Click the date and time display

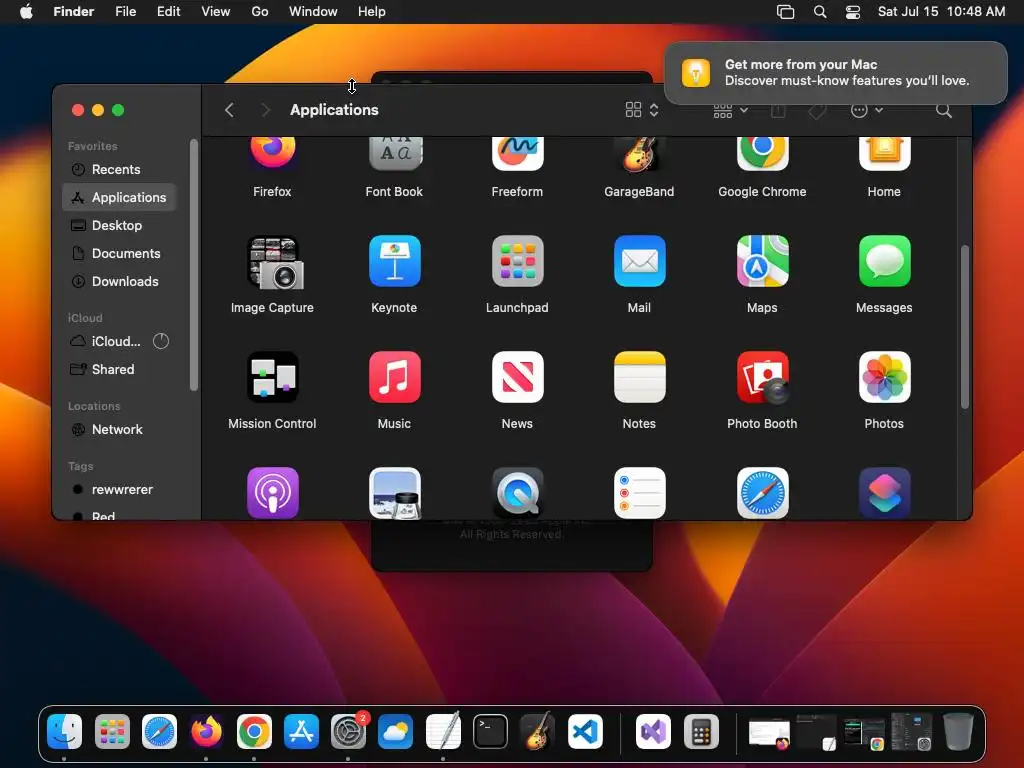(941, 12)
